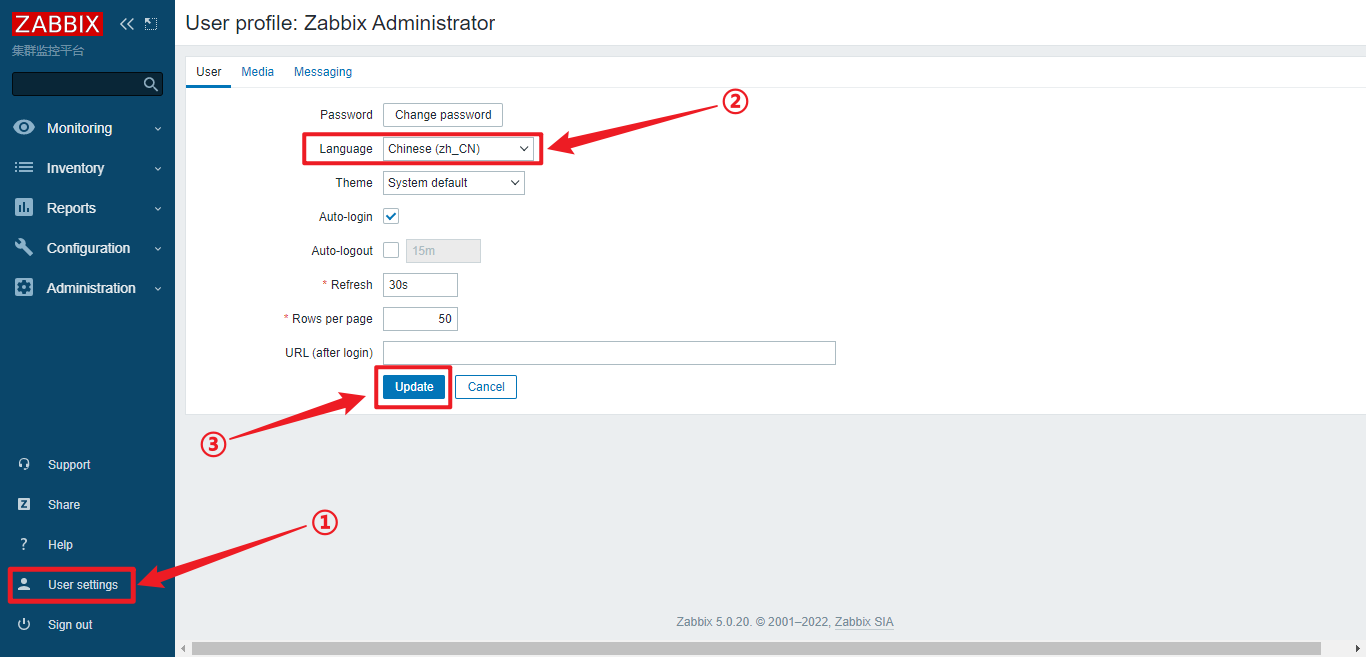Click the Change password button

coord(443,115)
